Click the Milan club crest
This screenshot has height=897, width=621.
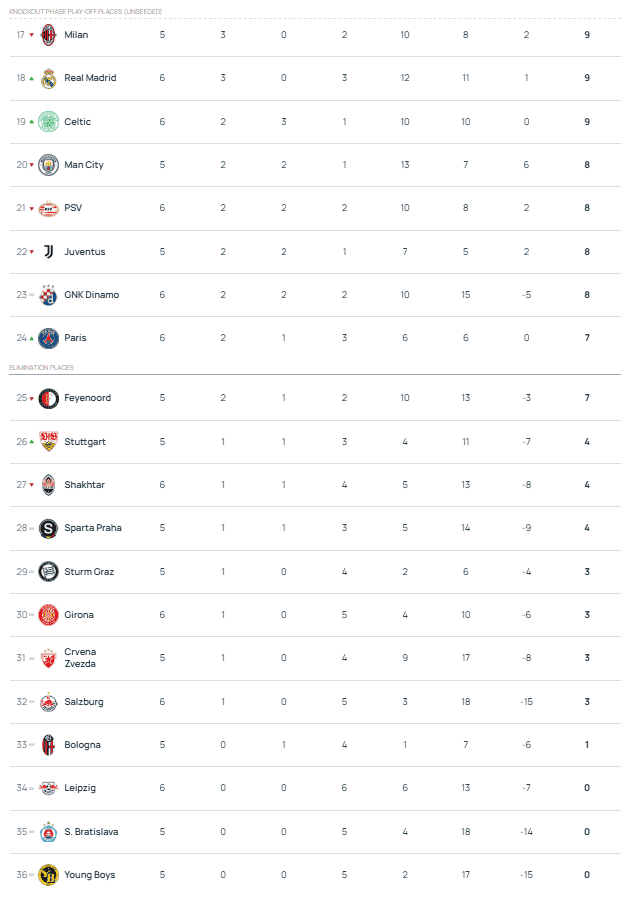[x=48, y=34]
